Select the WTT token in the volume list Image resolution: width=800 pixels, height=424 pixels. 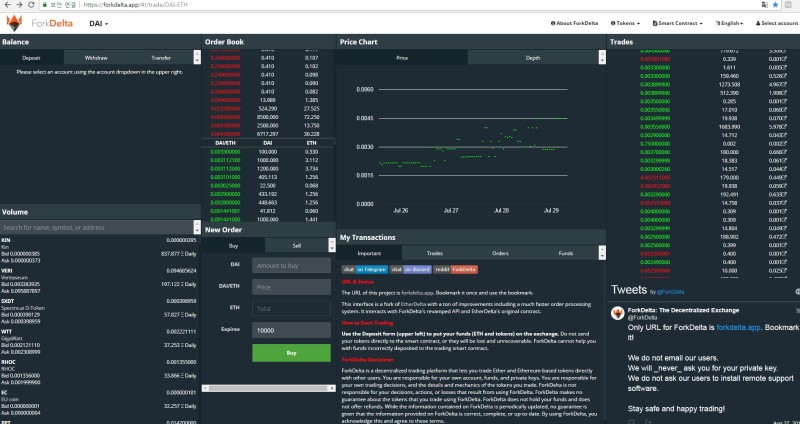coord(99,342)
